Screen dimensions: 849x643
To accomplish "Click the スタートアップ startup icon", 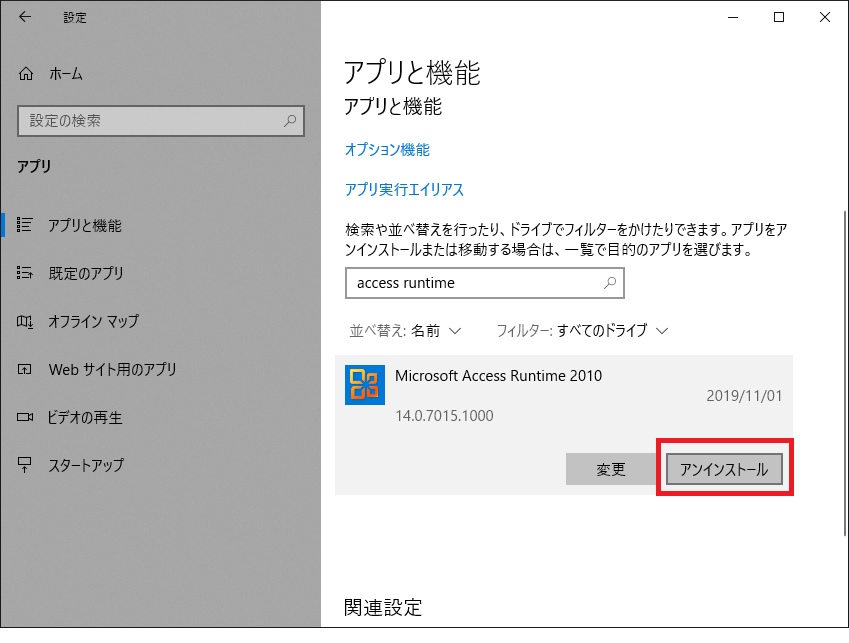I will pos(26,465).
